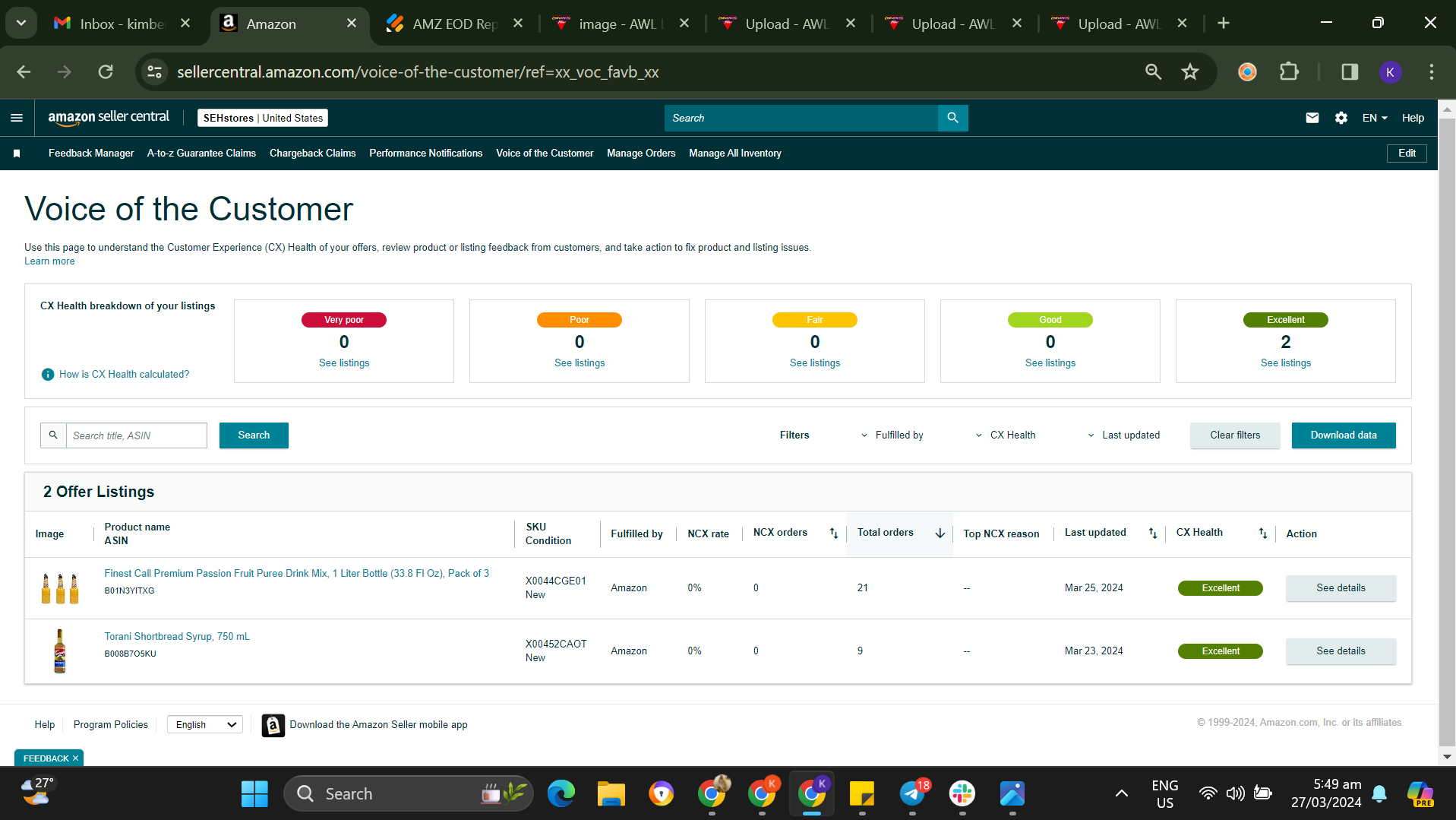
Task: Open the Amazon Seller mobile app icon
Action: [x=273, y=725]
